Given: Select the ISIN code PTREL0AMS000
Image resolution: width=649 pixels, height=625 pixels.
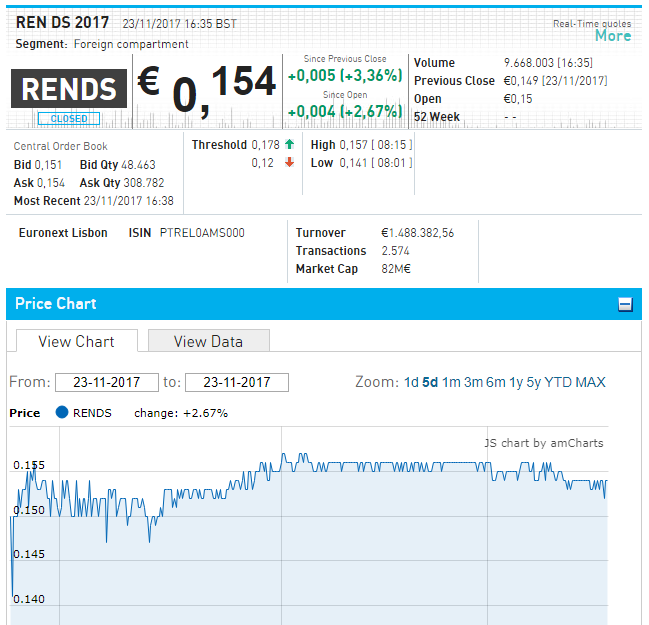Looking at the screenshot, I should pos(202,233).
